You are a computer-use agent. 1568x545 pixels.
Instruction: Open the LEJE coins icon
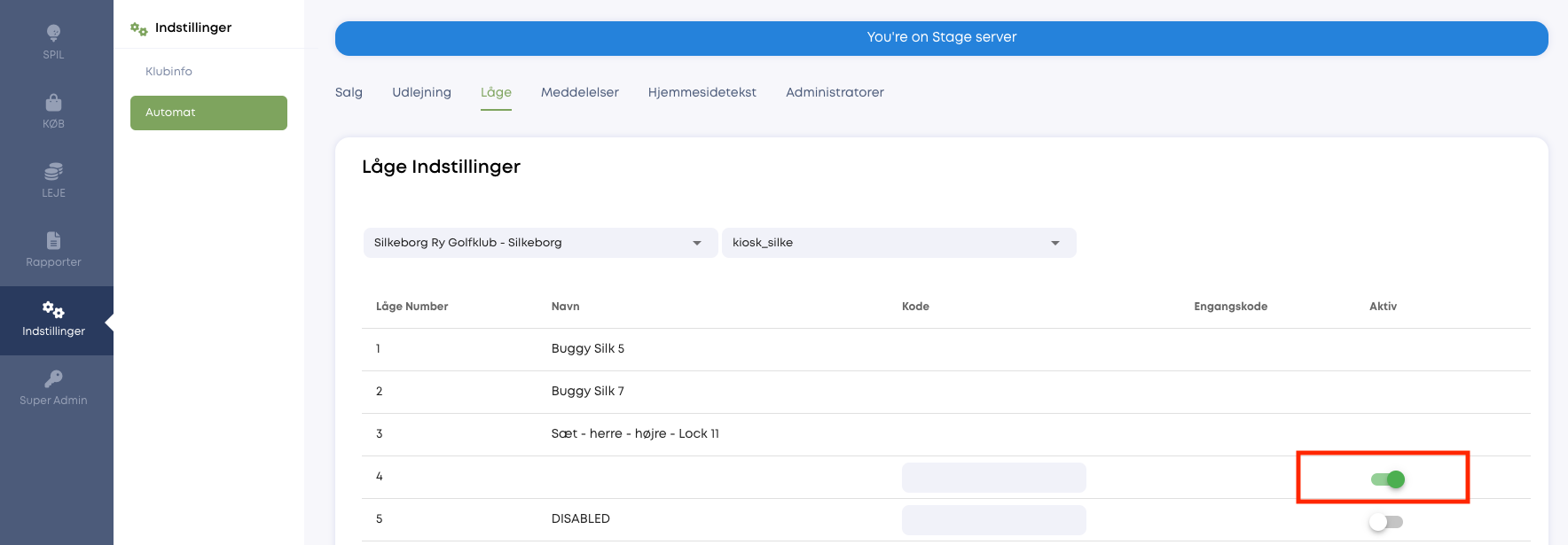coord(53,171)
